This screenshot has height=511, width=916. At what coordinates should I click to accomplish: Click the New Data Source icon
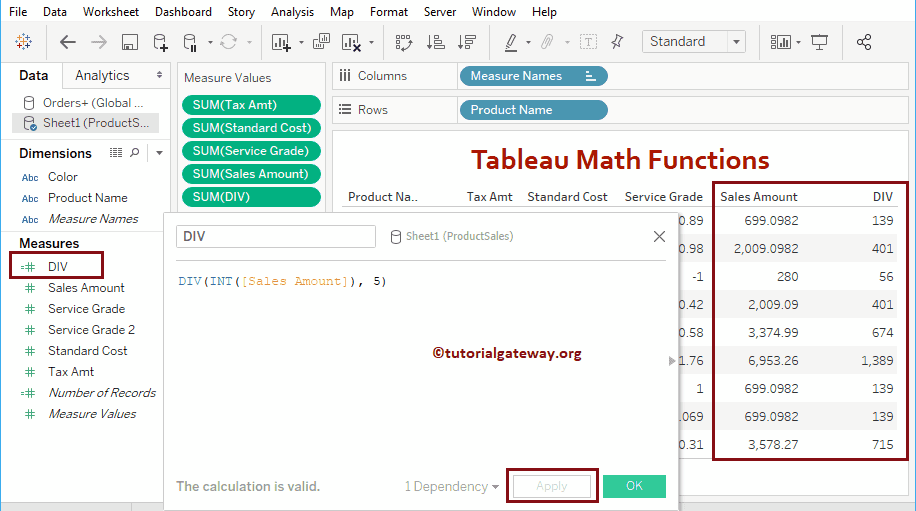tap(160, 42)
